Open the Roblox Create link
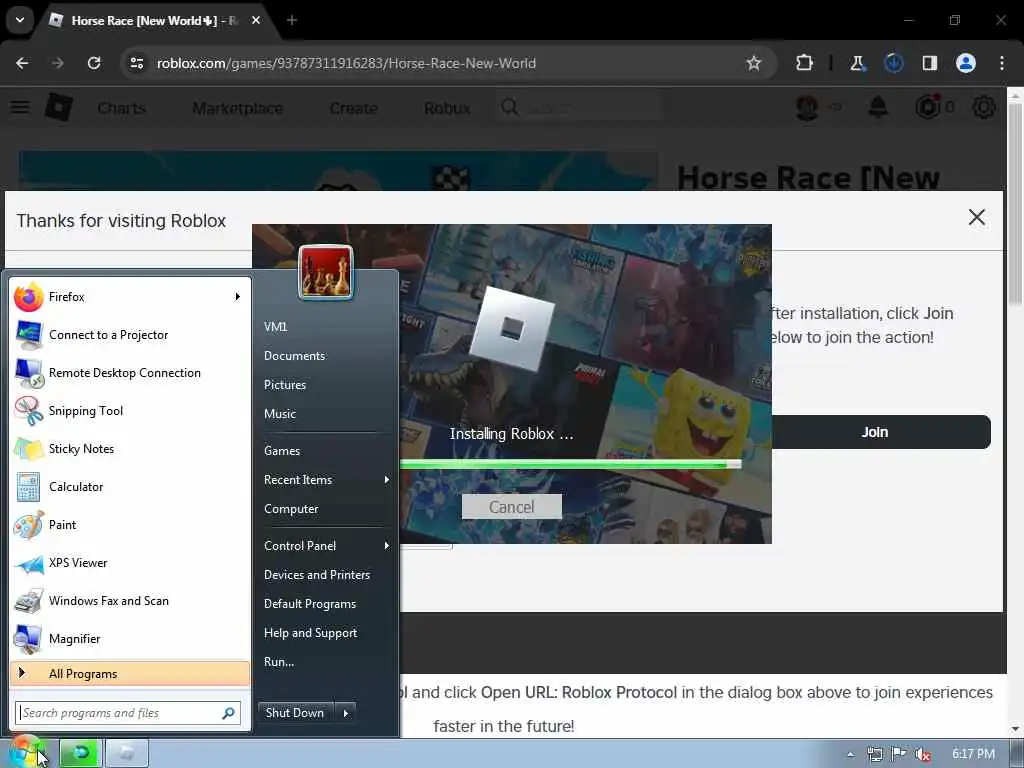The width and height of the screenshot is (1024, 768). [x=353, y=108]
